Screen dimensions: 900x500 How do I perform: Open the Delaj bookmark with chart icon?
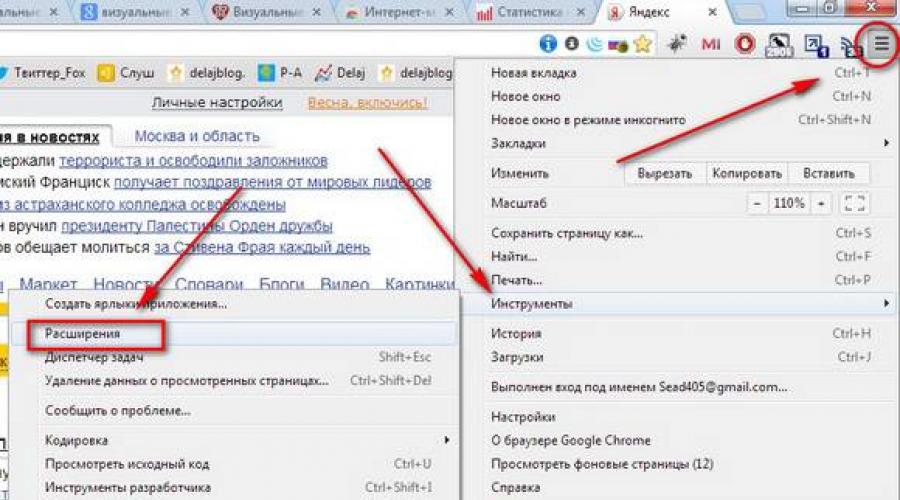point(340,73)
